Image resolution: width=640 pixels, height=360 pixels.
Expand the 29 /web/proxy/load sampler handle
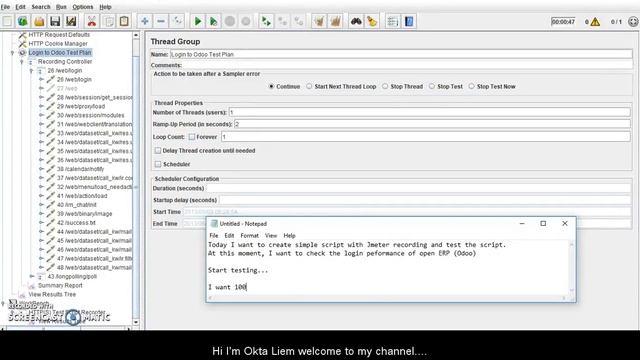coord(41,106)
